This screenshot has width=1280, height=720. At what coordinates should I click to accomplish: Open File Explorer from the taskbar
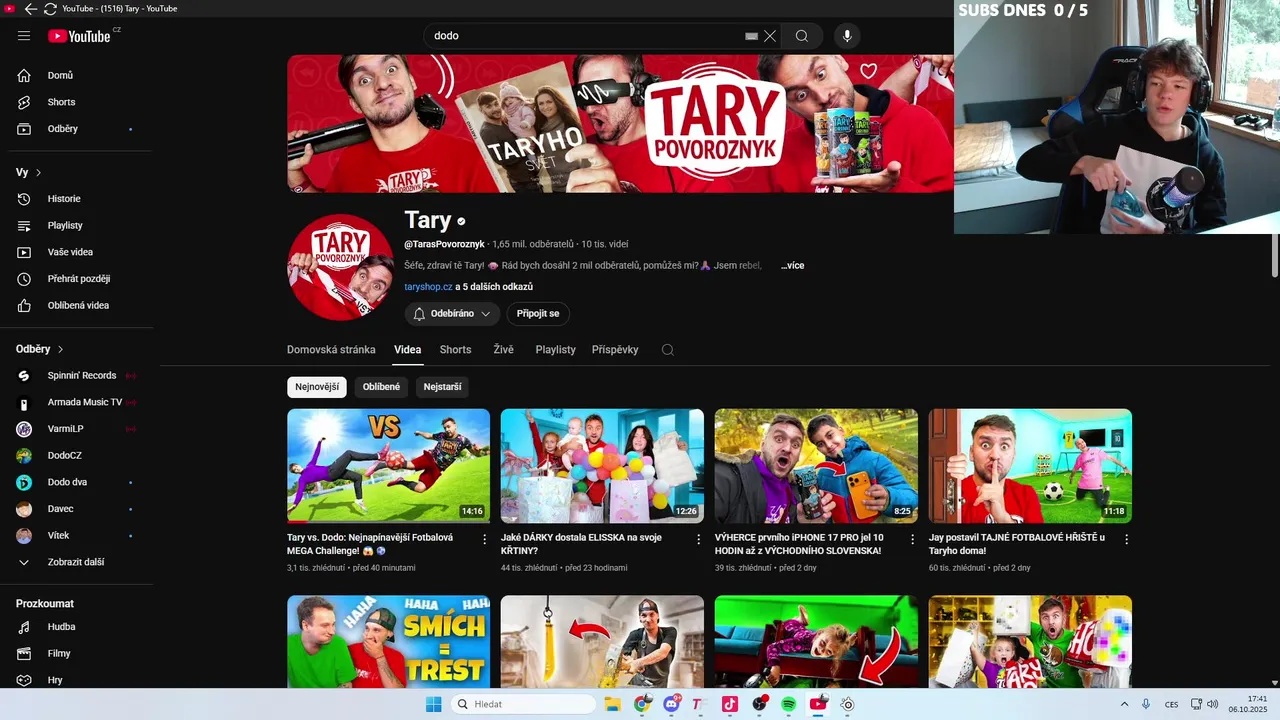tap(612, 704)
